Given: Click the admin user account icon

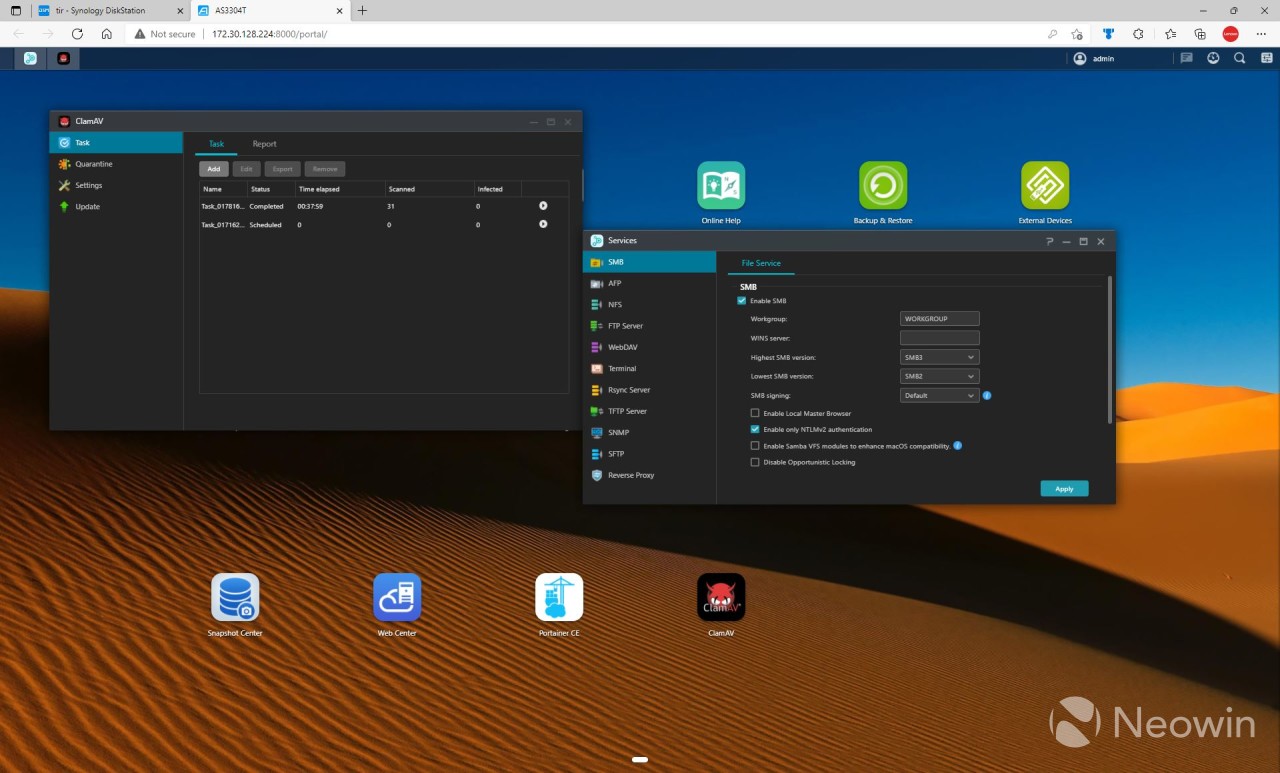Looking at the screenshot, I should (x=1080, y=58).
